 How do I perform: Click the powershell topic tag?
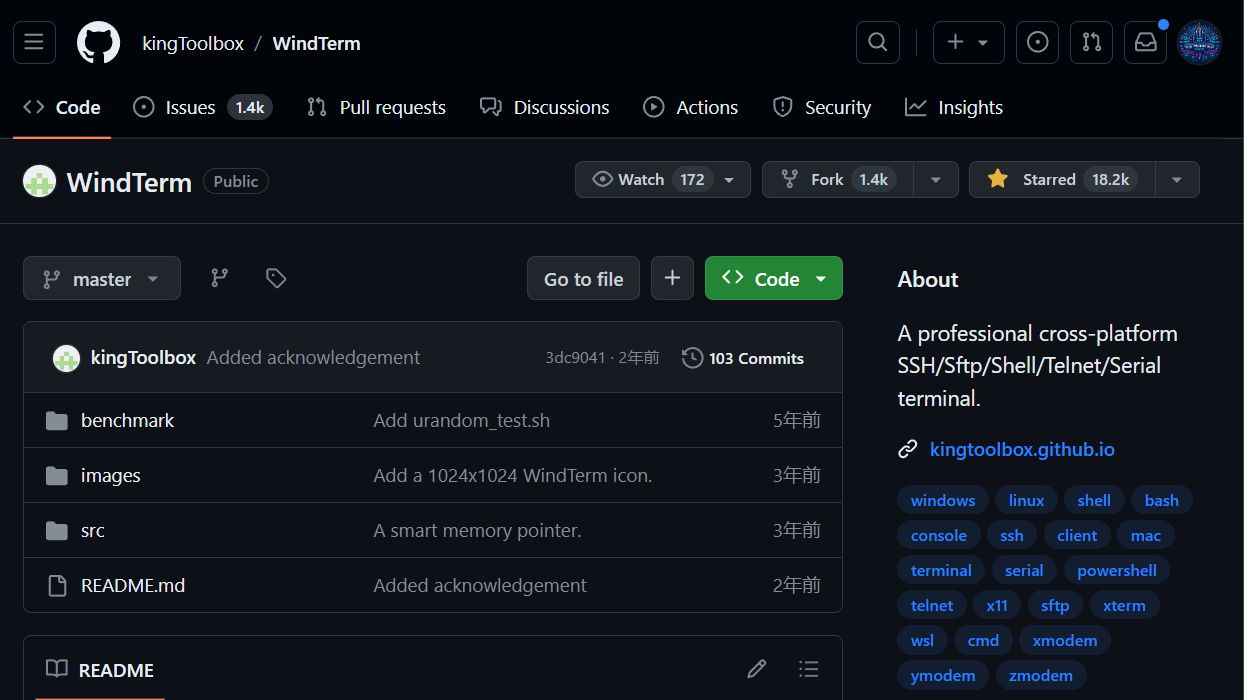(1117, 571)
